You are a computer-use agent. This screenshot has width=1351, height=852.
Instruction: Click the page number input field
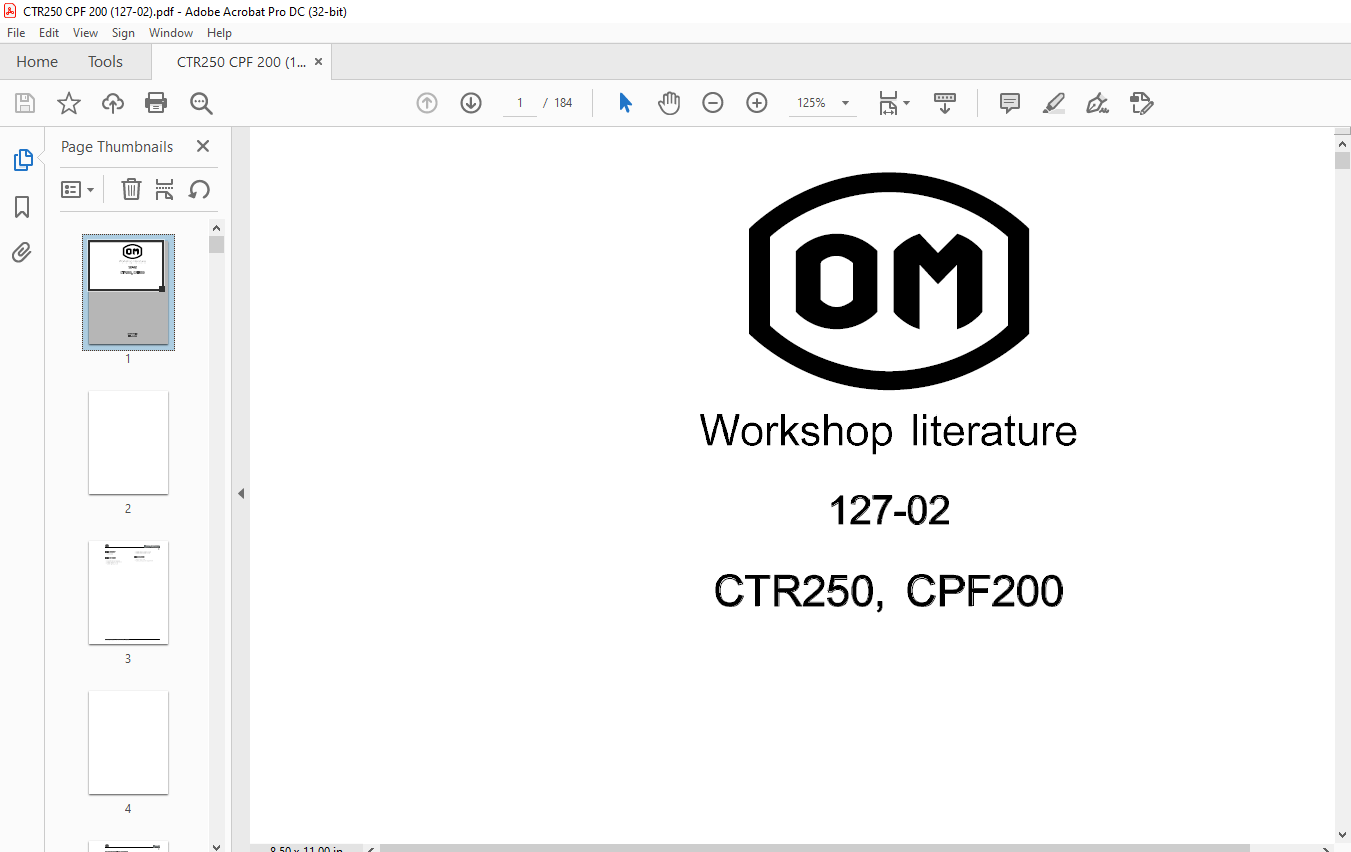[x=520, y=103]
